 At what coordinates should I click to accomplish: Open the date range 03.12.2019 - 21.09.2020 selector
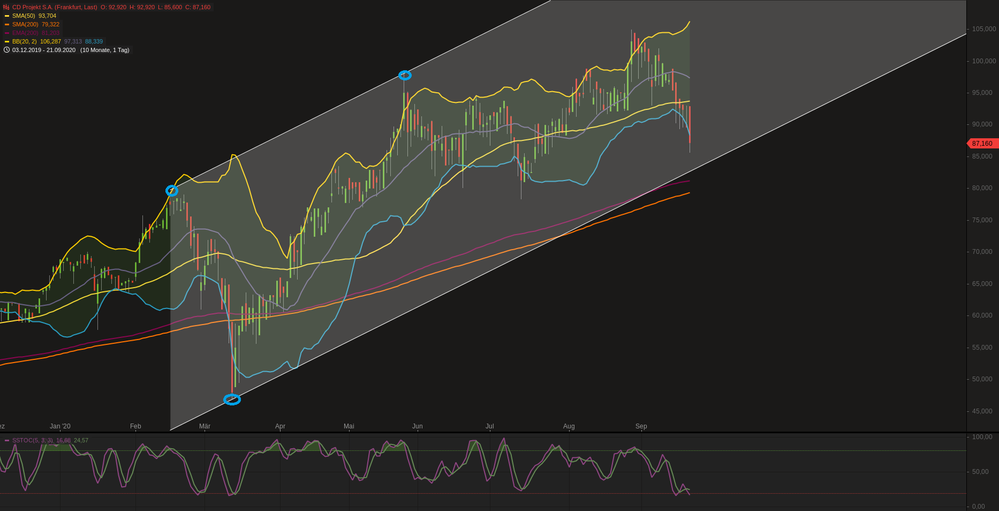click(44, 49)
